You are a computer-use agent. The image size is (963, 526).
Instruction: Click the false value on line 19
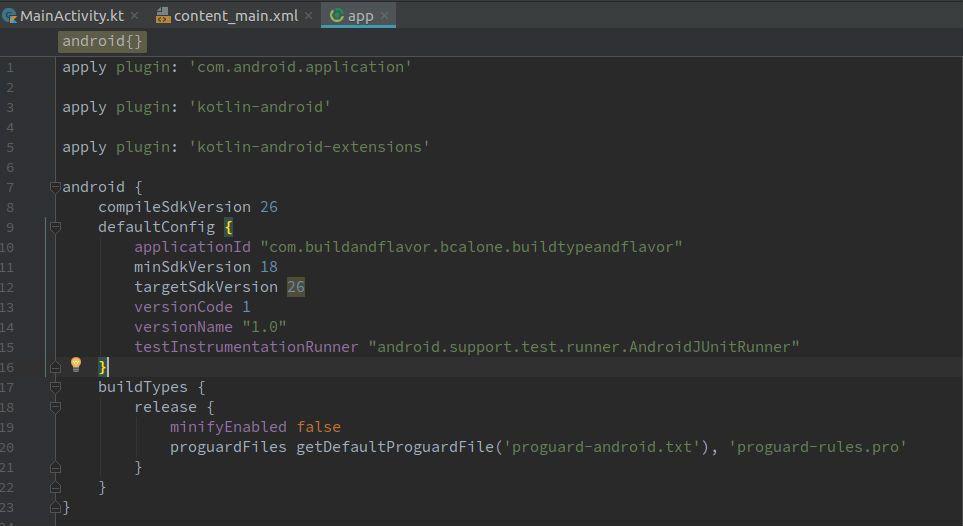[x=319, y=426]
